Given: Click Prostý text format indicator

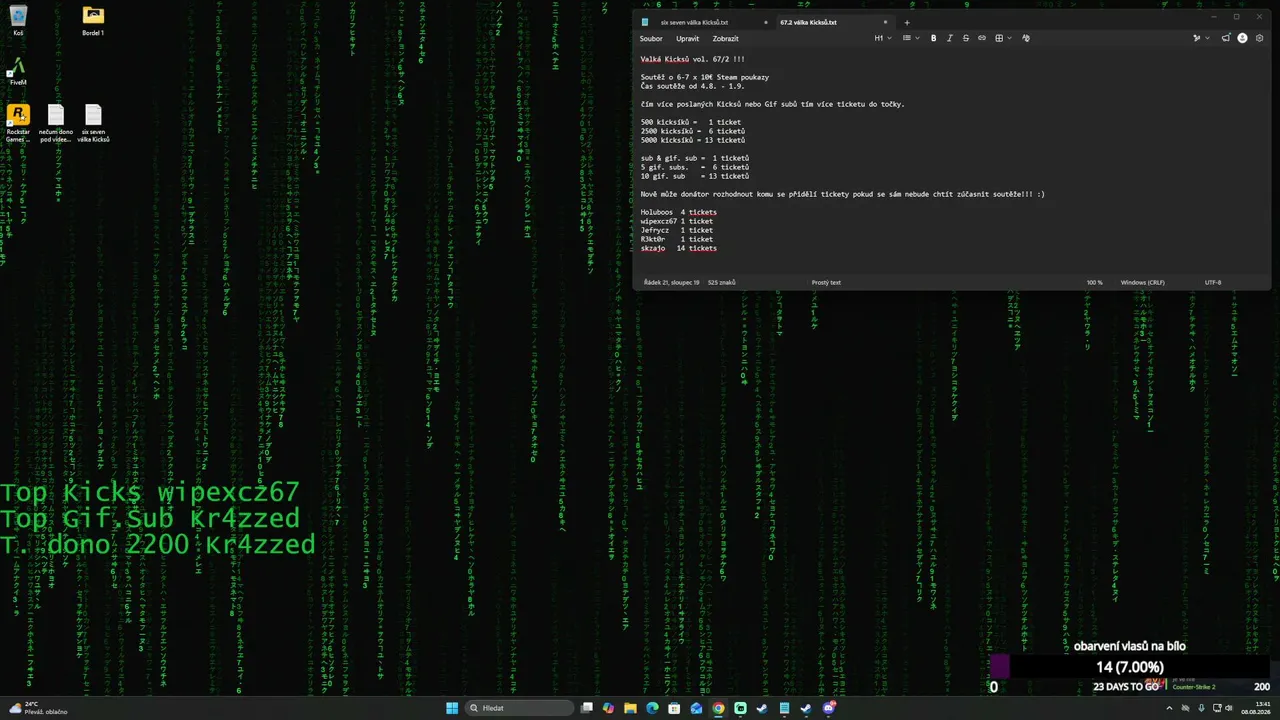Looking at the screenshot, I should pyautogui.click(x=826, y=283).
